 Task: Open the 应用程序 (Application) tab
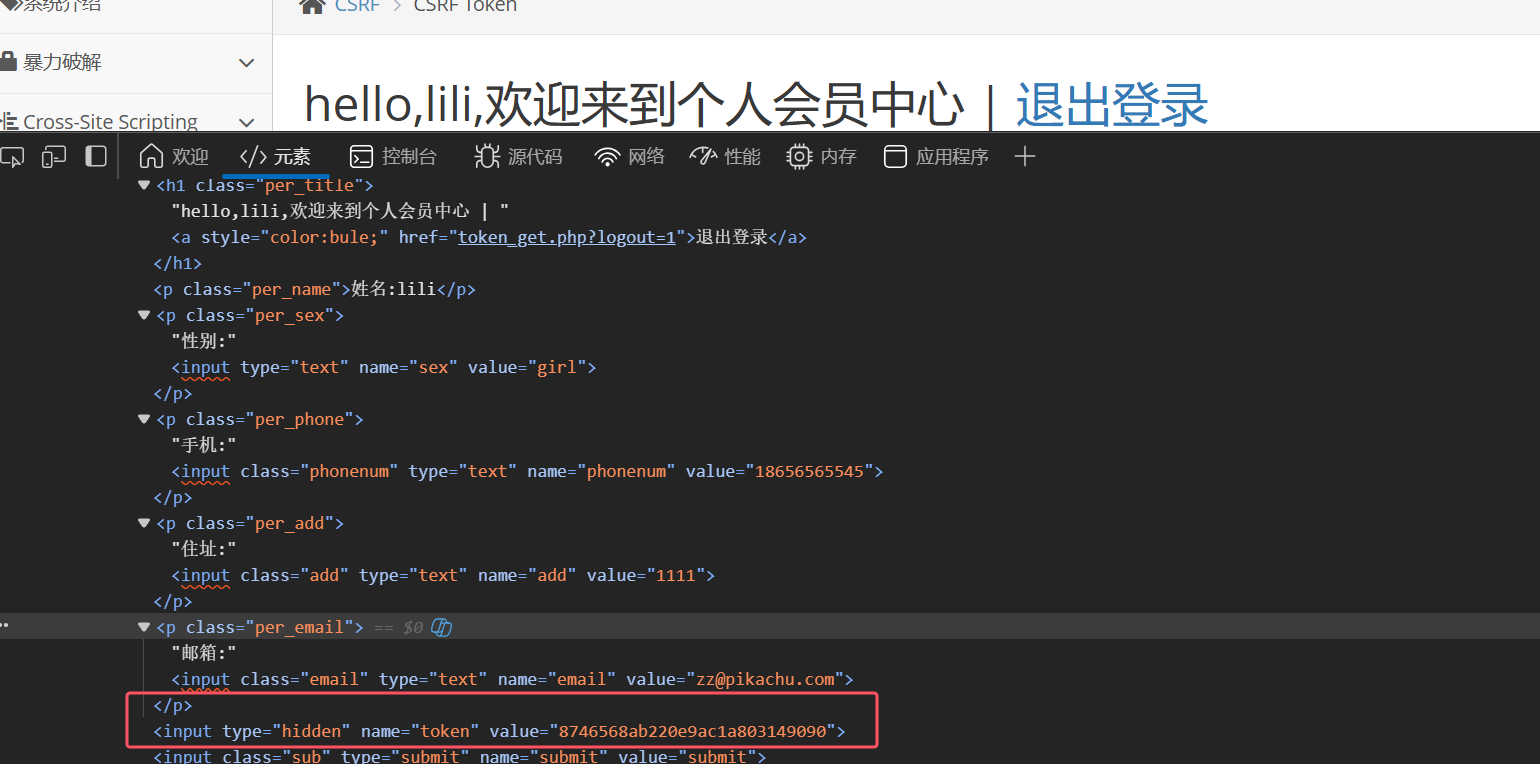click(x=936, y=157)
